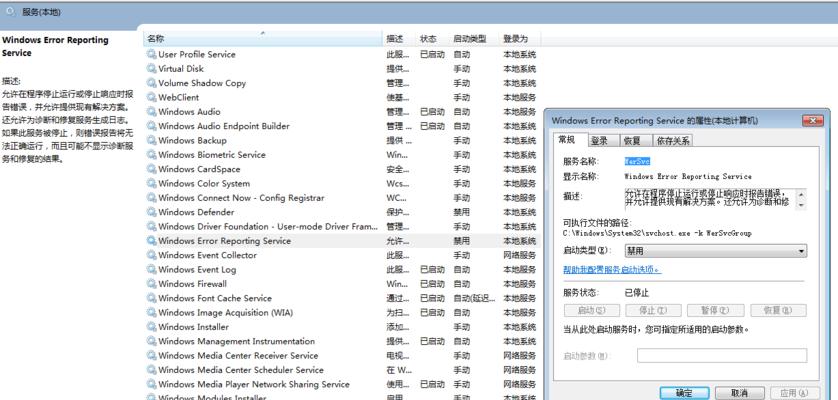Click Windows Connect Now service icon

152,198
